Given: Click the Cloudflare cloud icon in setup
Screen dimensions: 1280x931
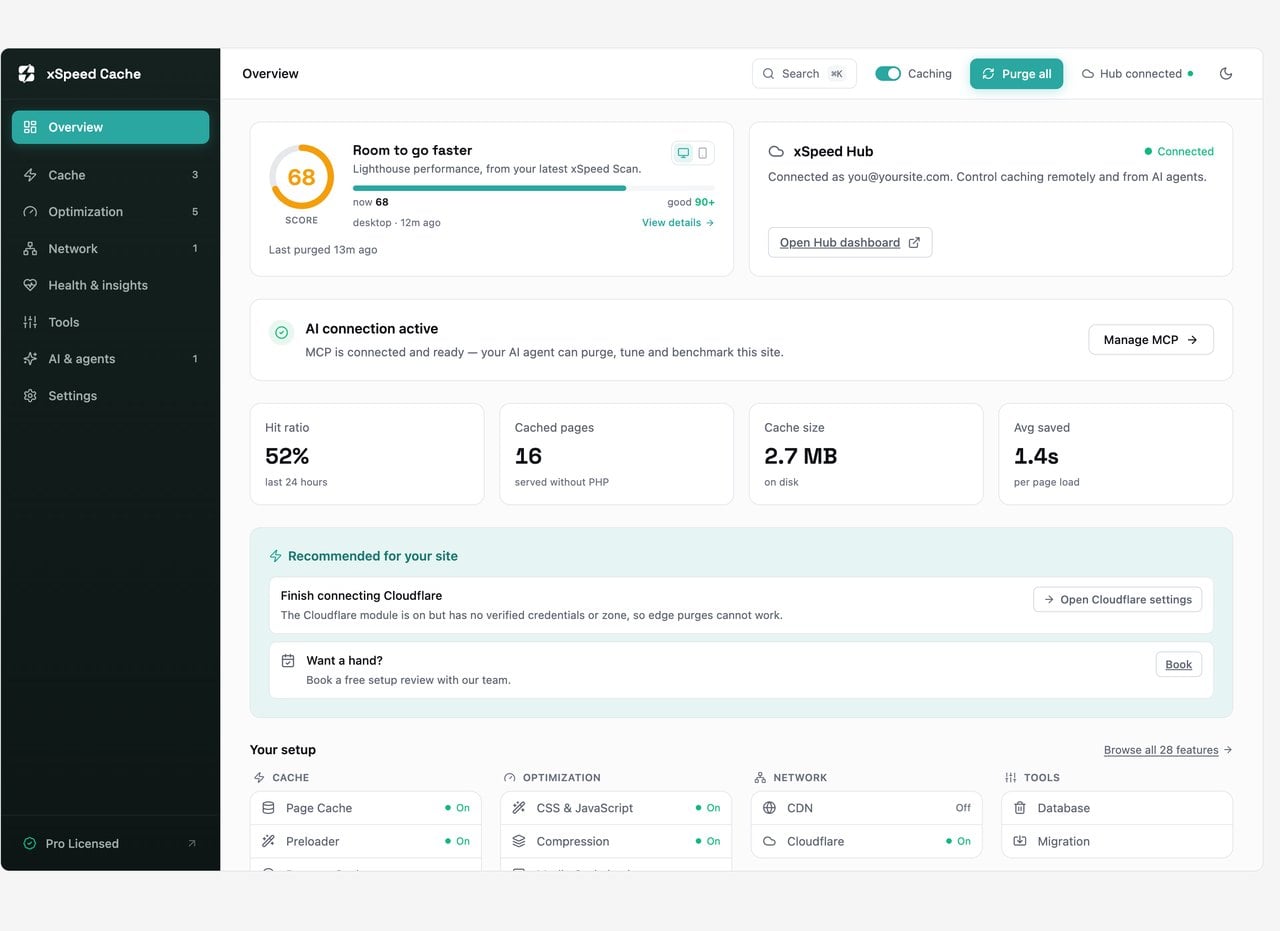Looking at the screenshot, I should [769, 841].
